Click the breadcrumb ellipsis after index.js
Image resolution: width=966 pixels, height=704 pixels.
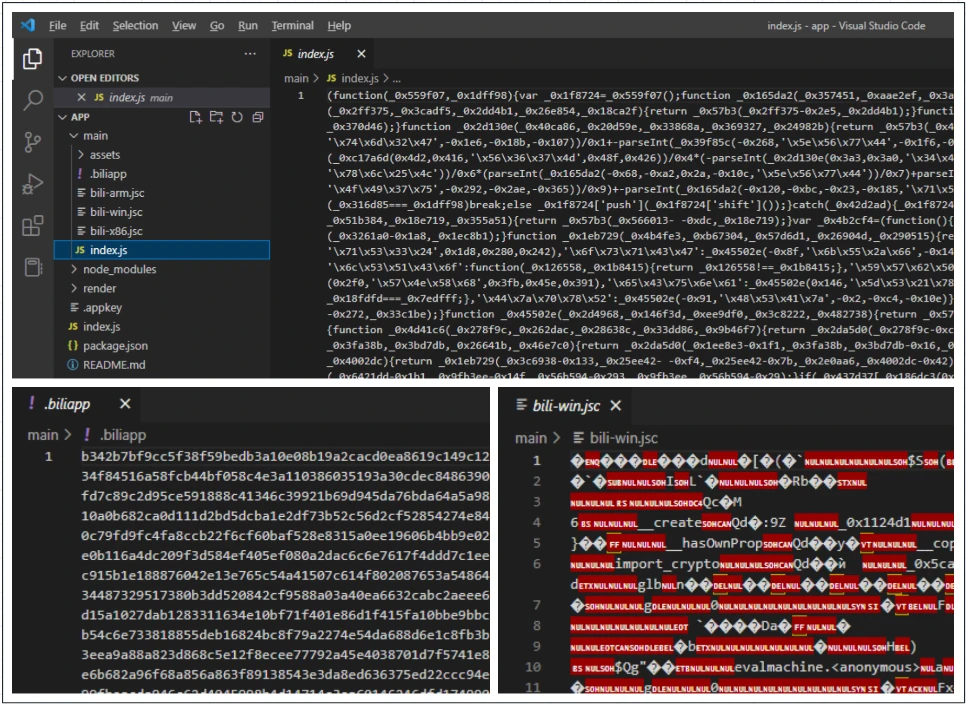[x=397, y=79]
